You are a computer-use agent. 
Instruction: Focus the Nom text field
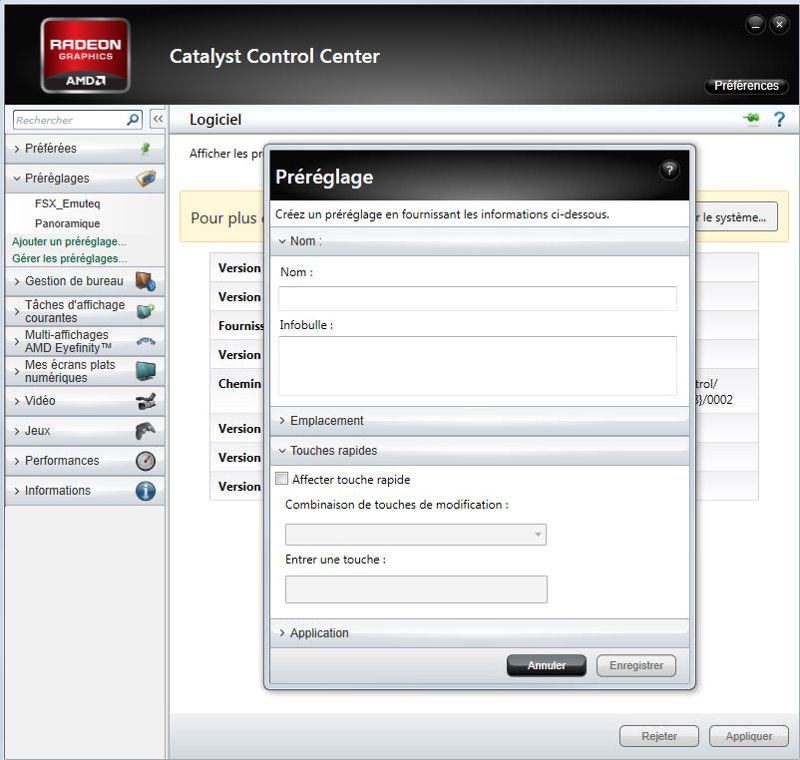(x=478, y=298)
